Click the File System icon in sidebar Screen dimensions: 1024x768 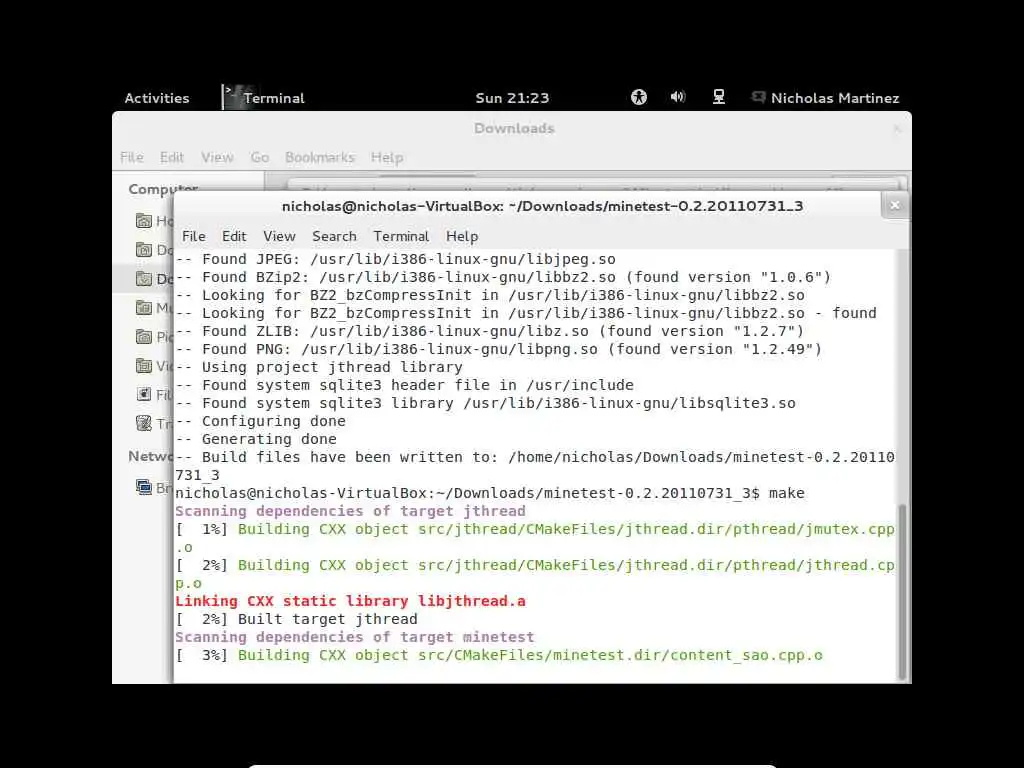tap(144, 394)
